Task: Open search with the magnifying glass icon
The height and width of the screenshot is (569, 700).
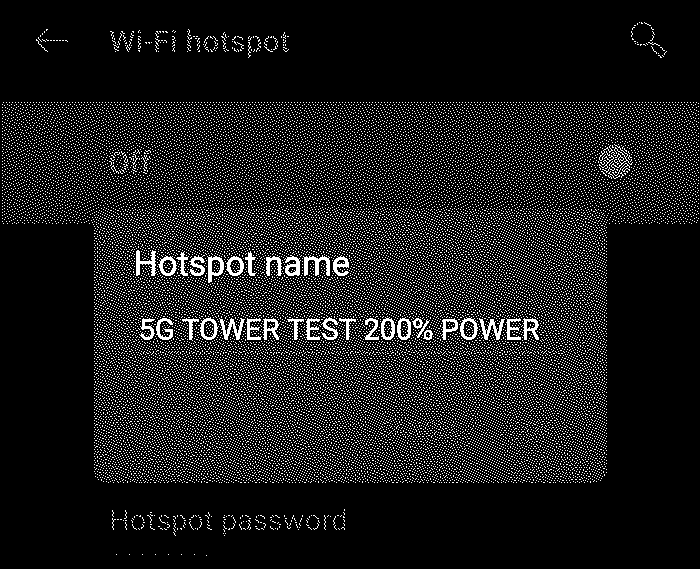Action: point(649,39)
